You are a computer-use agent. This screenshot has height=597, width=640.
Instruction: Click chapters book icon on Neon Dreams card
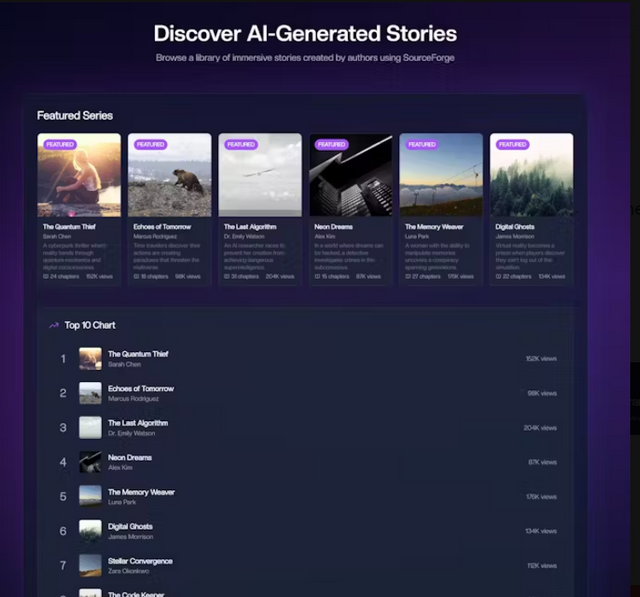pyautogui.click(x=317, y=277)
